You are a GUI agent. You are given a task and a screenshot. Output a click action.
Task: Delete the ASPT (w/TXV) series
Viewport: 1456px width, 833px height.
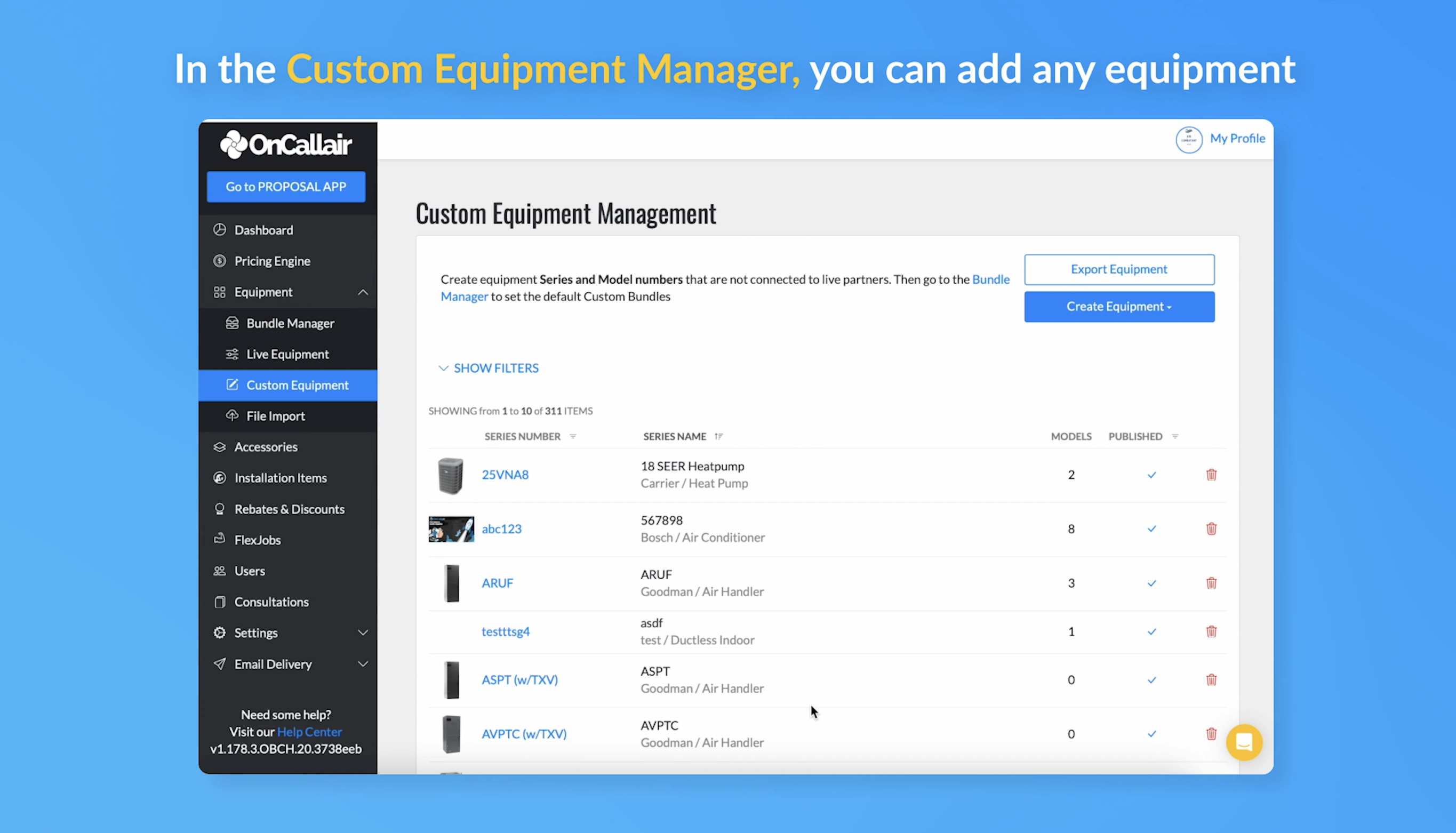(x=1211, y=679)
